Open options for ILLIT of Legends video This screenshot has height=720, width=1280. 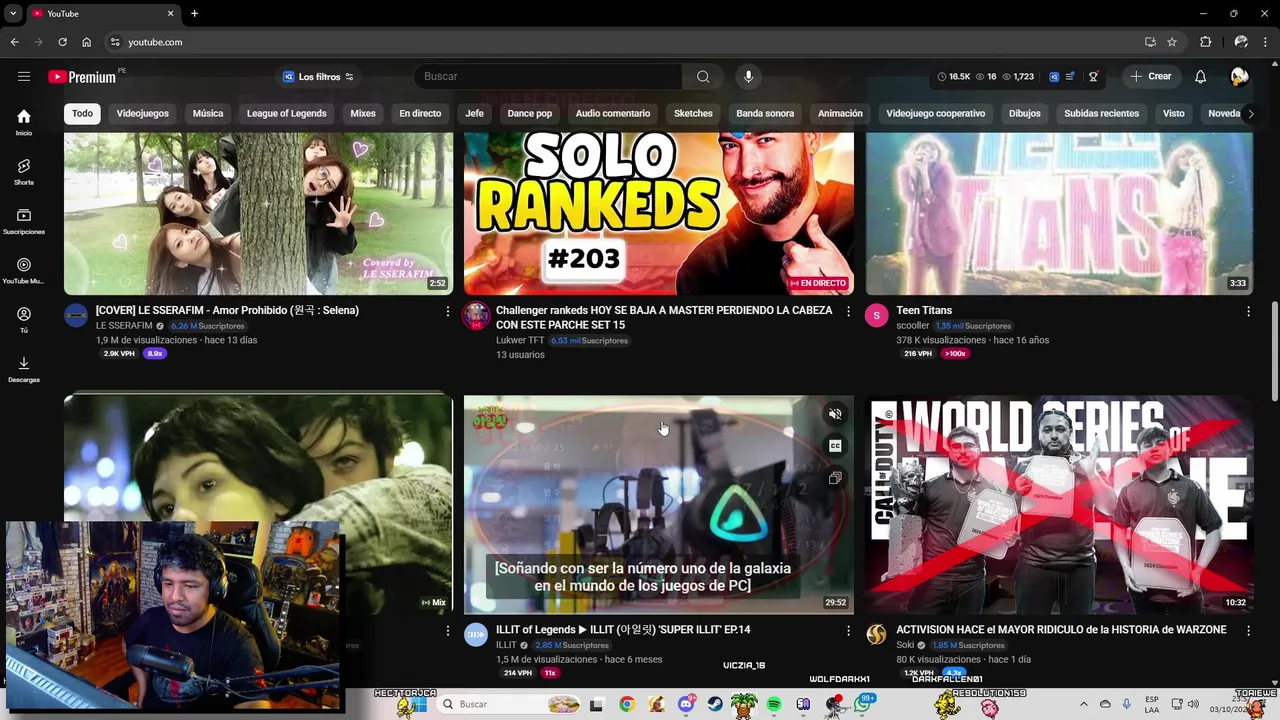point(848,631)
